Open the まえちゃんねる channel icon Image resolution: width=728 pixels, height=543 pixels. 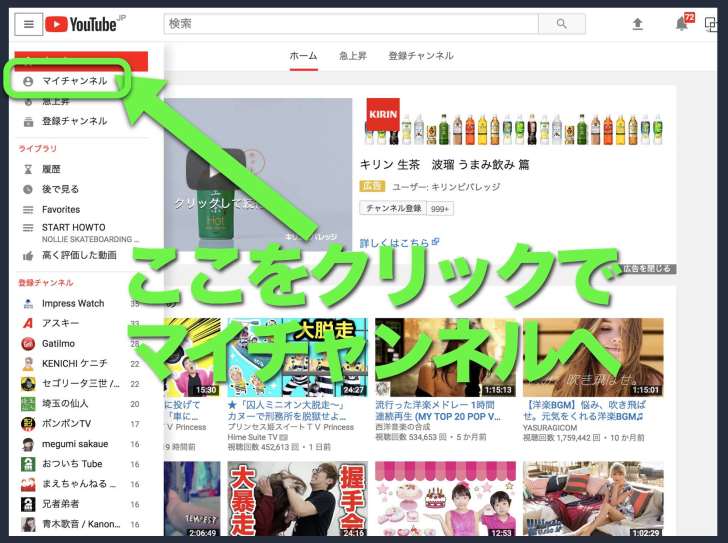[28, 484]
